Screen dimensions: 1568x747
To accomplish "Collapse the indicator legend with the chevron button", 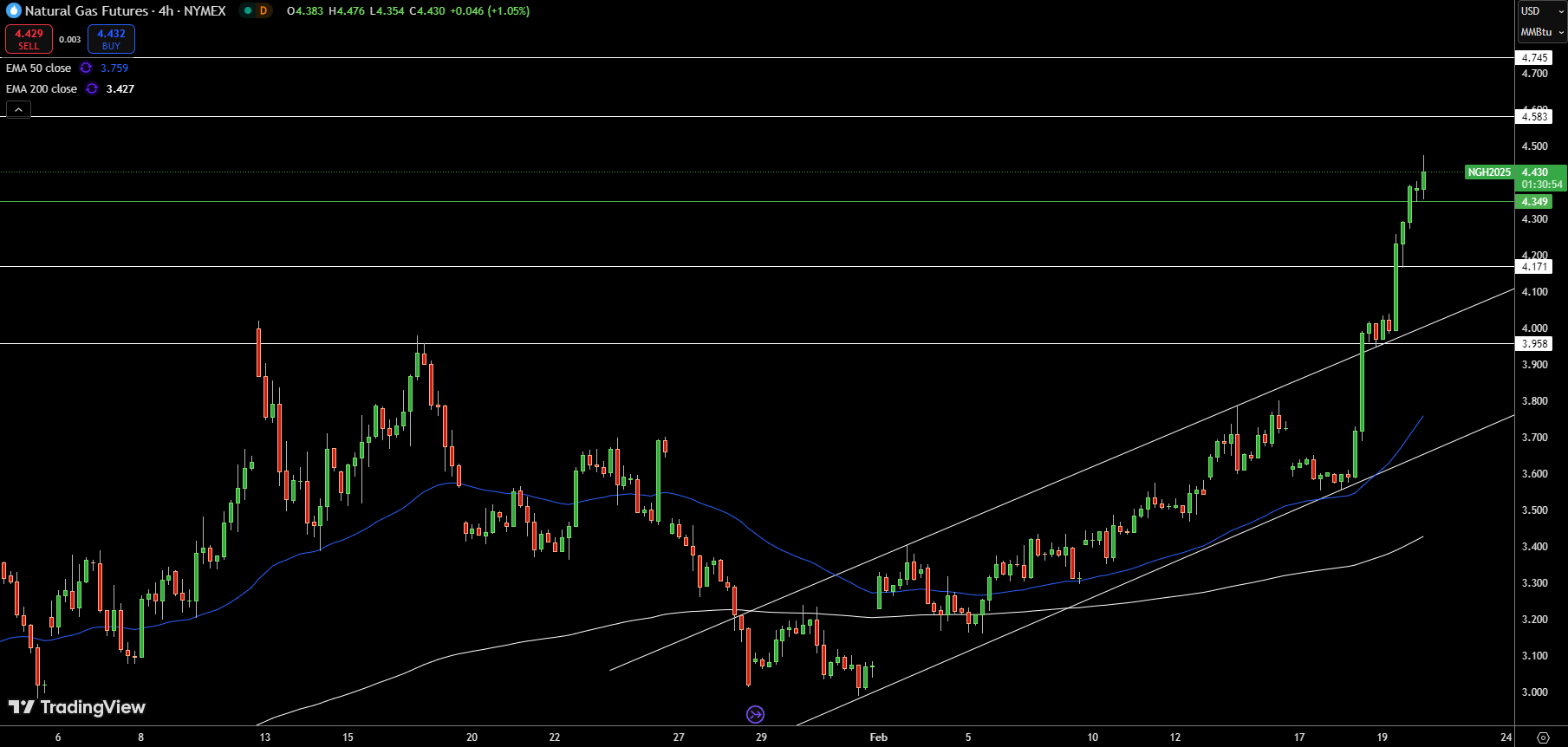I will point(18,109).
